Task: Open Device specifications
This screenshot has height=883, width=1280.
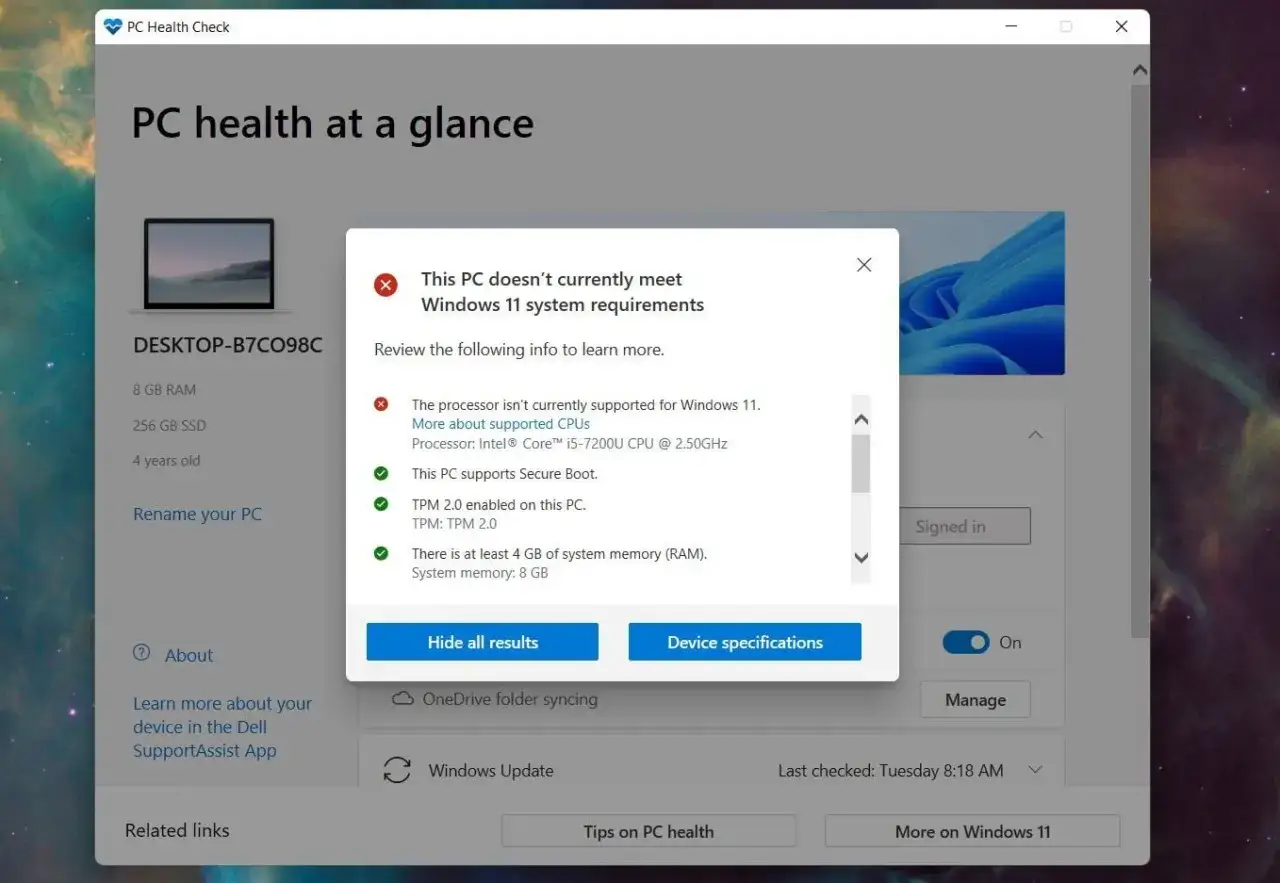Action: click(x=745, y=642)
